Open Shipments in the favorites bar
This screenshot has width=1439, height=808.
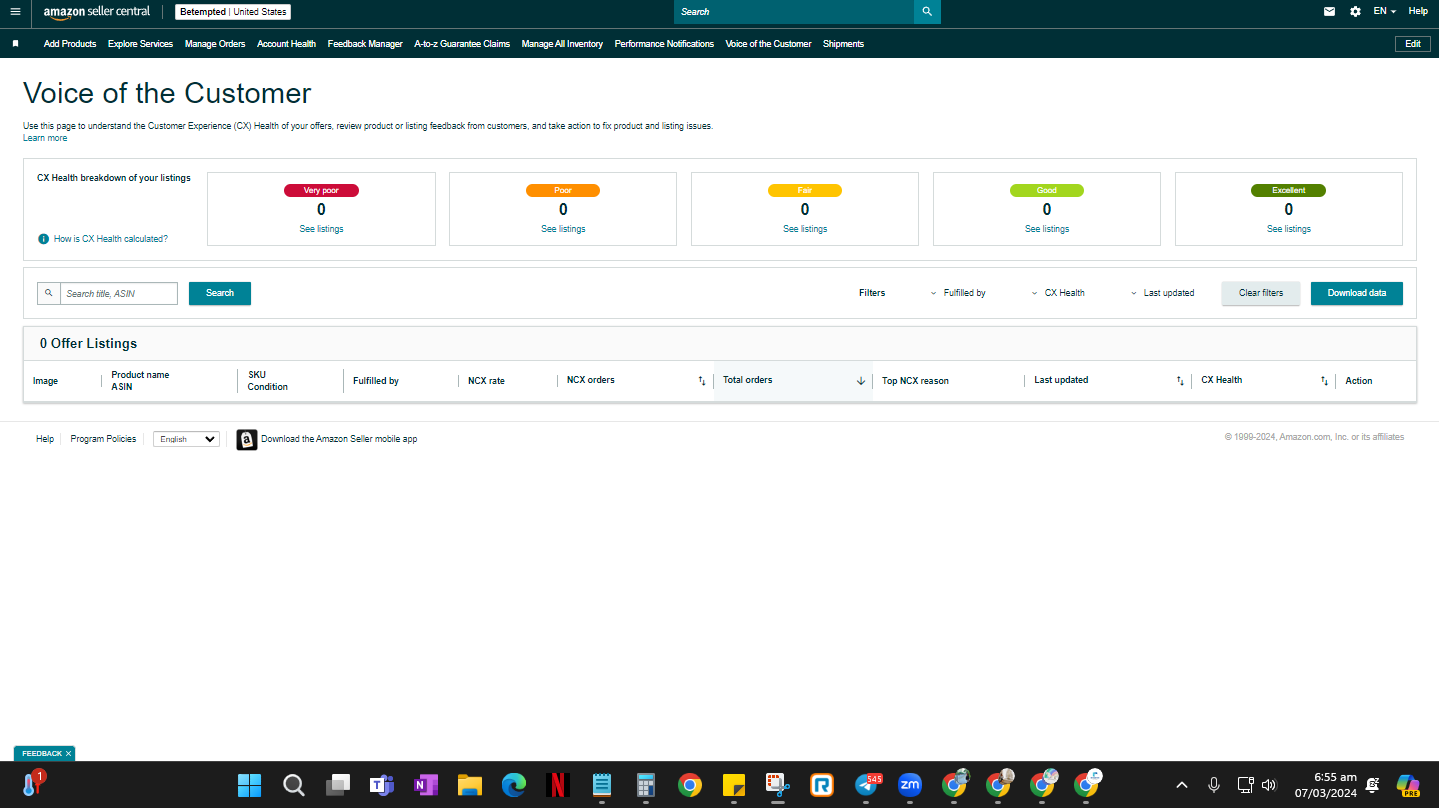click(843, 44)
